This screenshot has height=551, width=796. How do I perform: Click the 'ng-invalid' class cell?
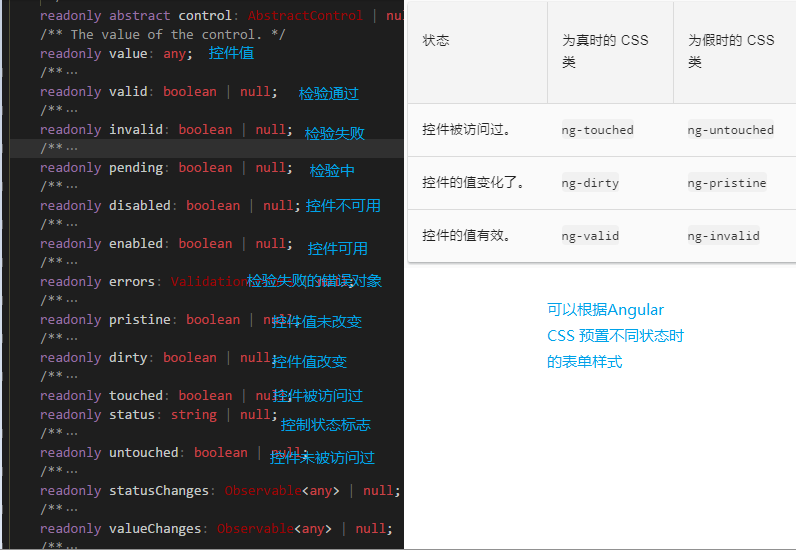(x=723, y=236)
